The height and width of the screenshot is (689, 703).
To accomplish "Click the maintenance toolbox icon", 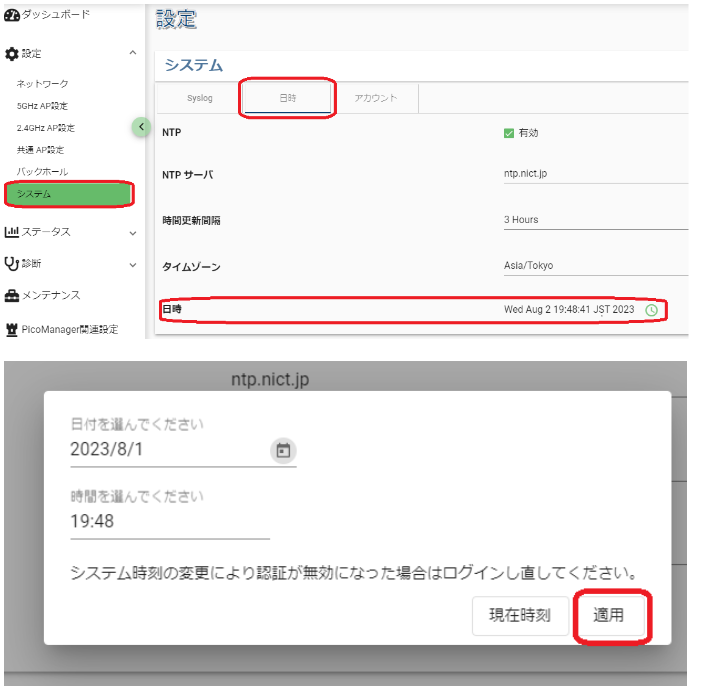I will [x=12, y=295].
